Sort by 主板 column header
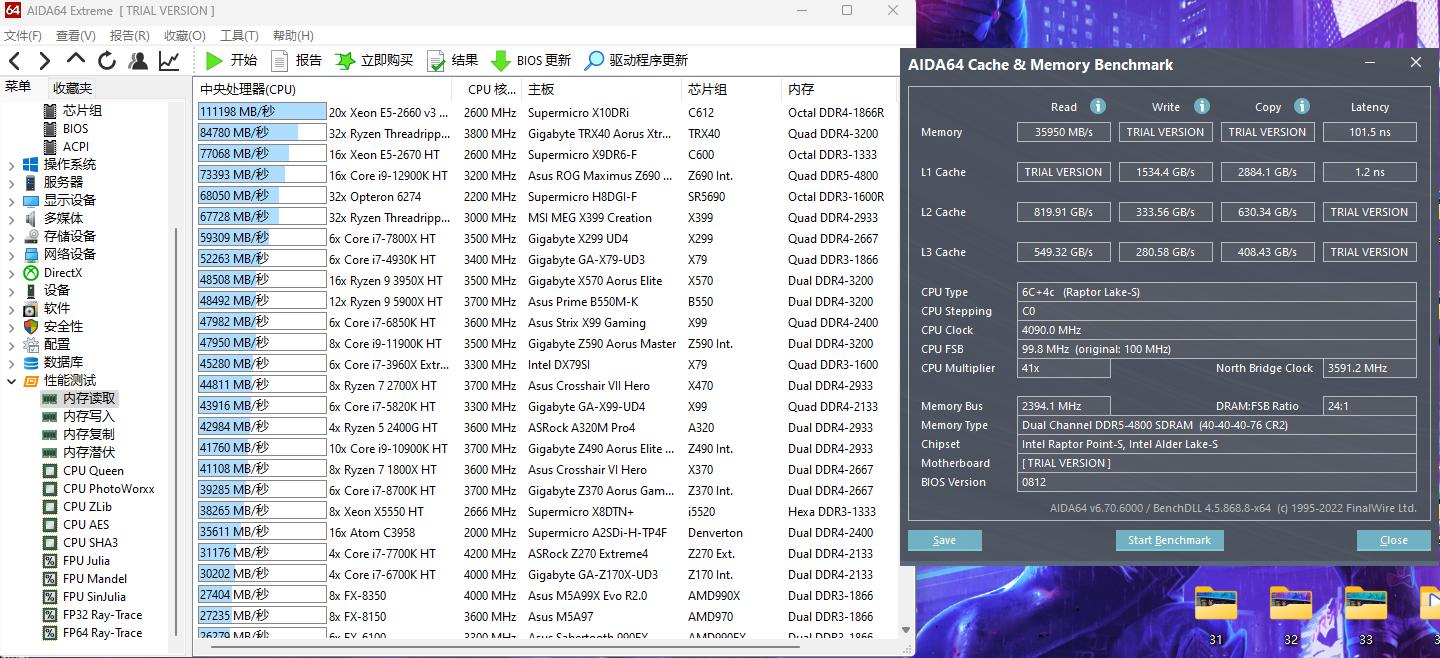Image resolution: width=1440 pixels, height=658 pixels. coord(600,89)
